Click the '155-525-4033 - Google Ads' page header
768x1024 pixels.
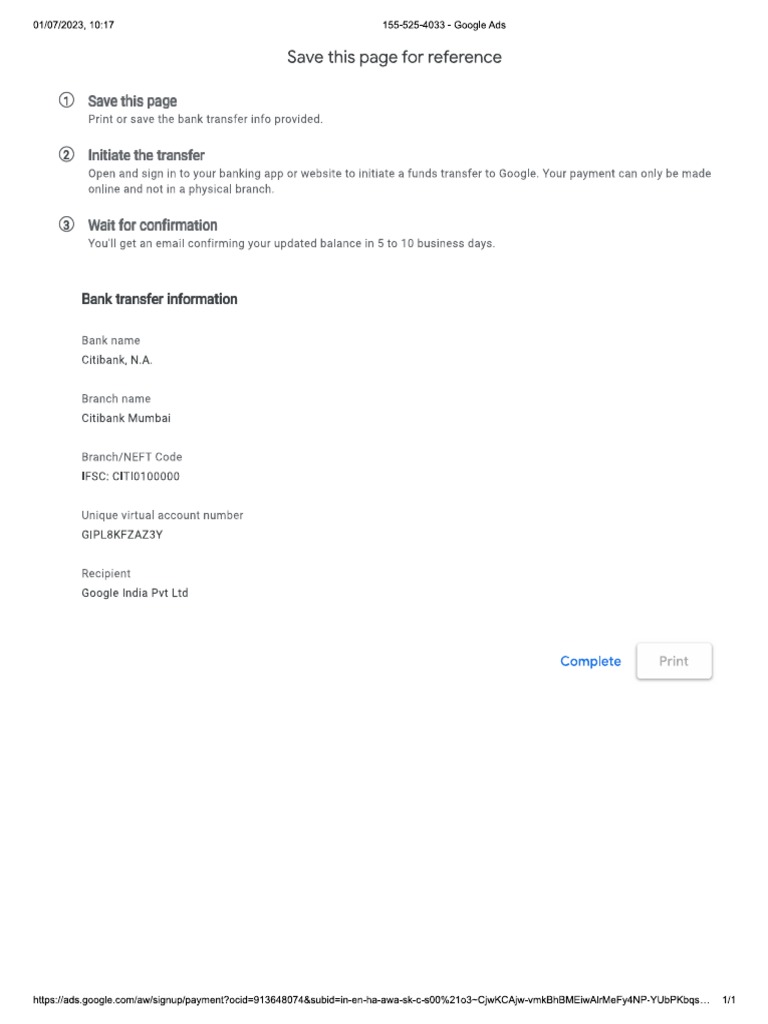click(444, 25)
